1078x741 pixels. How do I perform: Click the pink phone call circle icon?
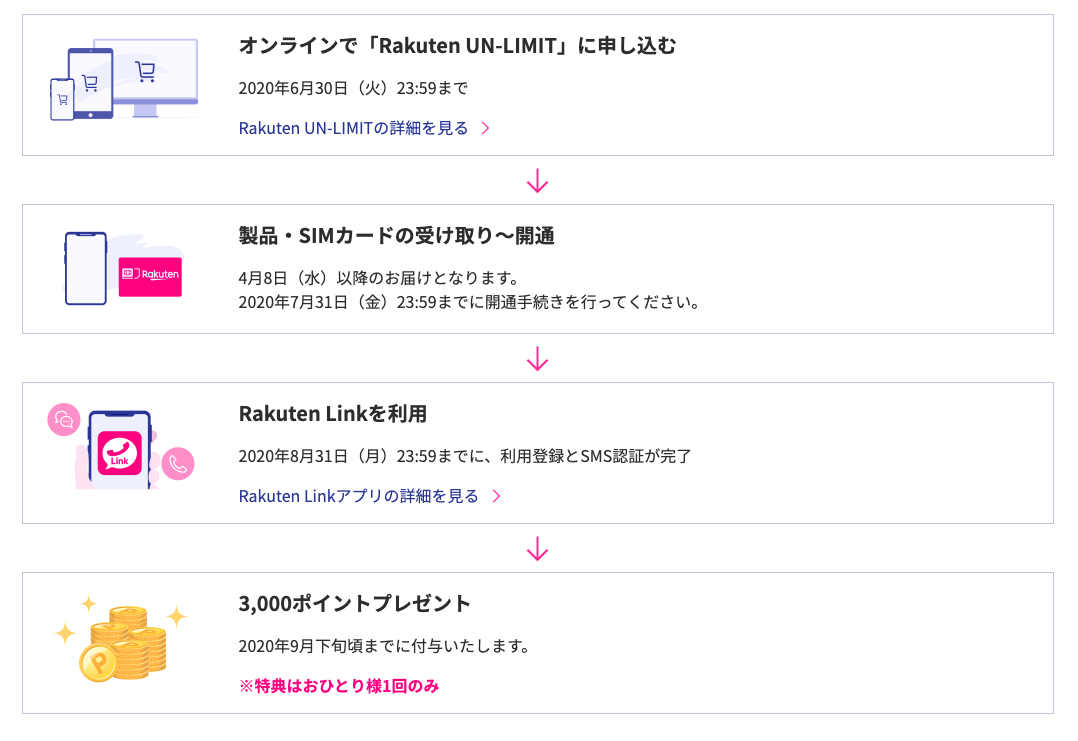tap(178, 463)
